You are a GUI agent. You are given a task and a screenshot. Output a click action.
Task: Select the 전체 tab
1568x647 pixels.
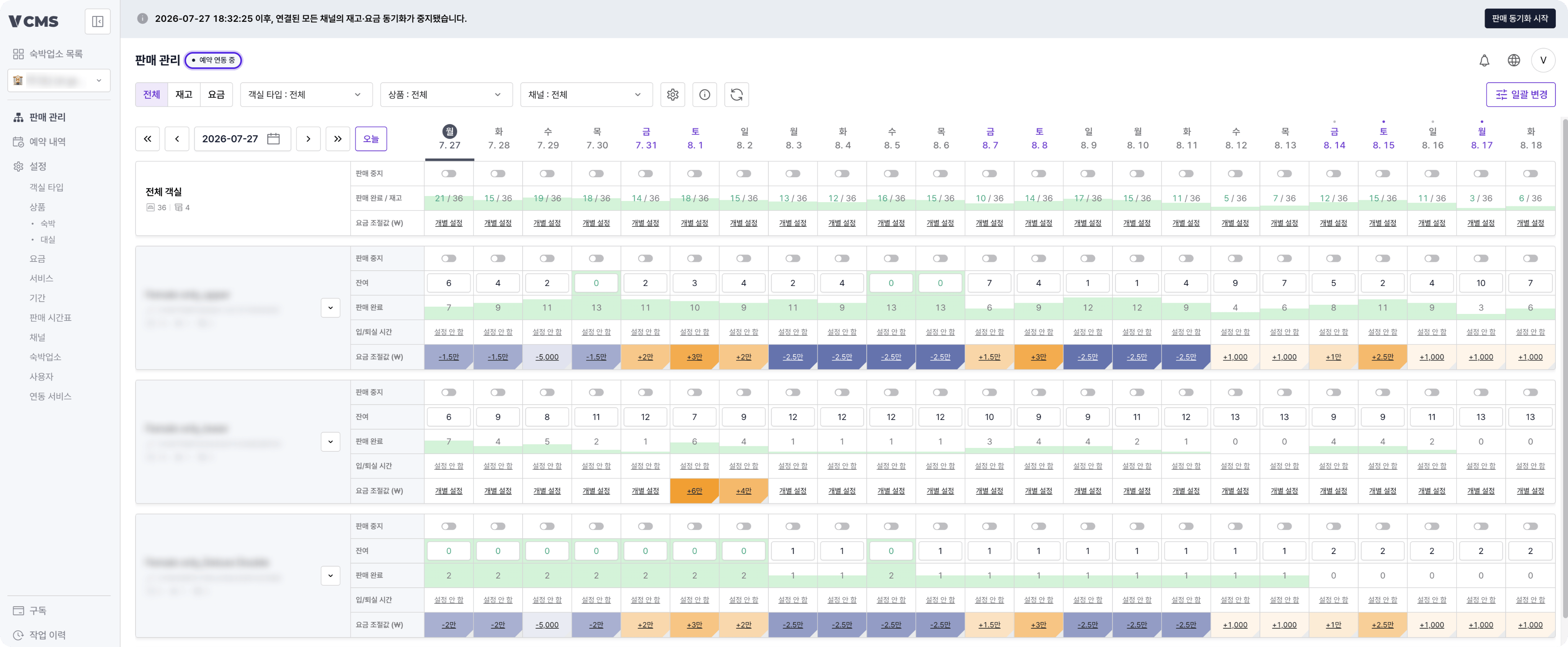152,94
